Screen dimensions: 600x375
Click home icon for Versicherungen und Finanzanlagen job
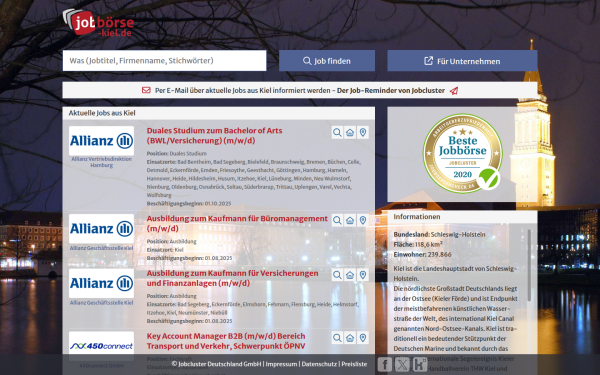[x=350, y=275]
